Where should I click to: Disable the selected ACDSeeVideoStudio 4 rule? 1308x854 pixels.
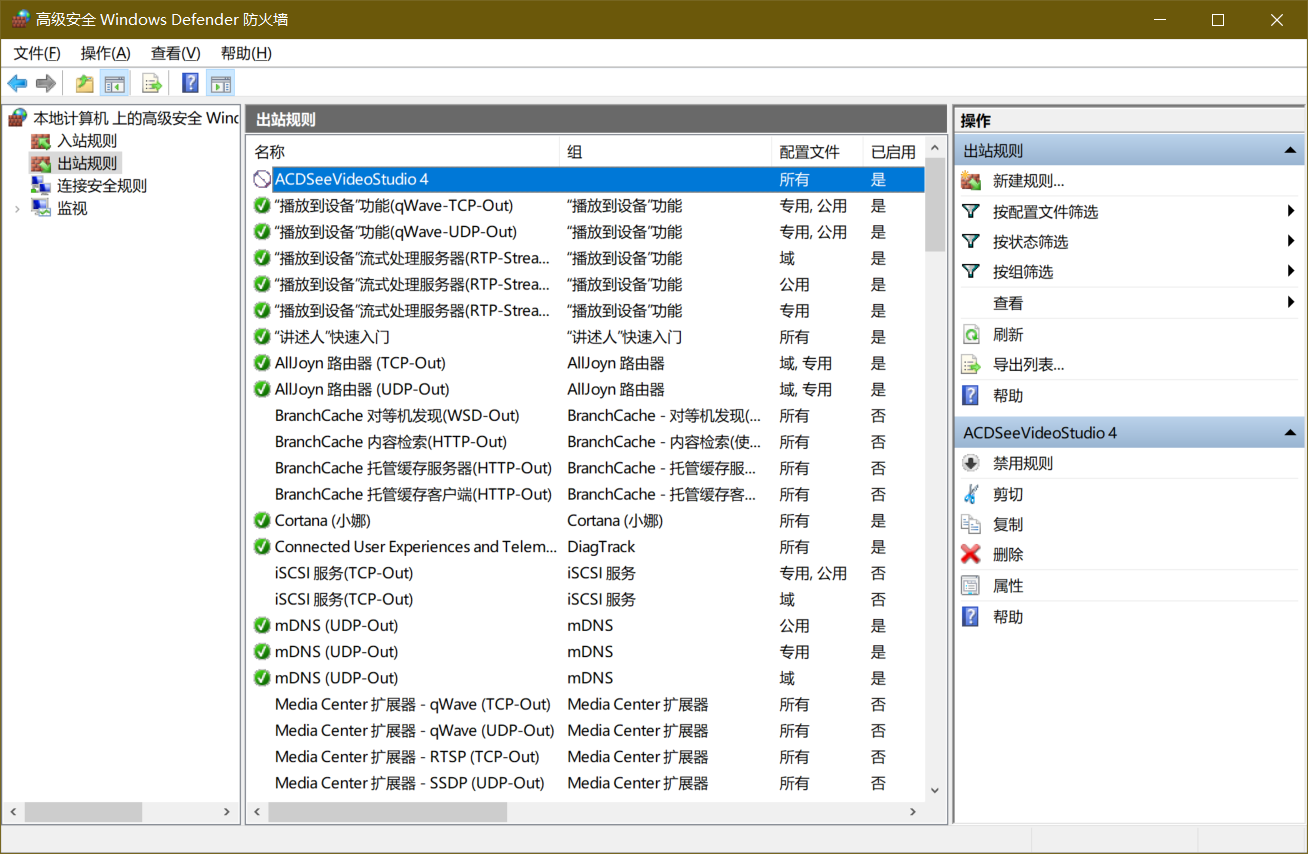[x=1022, y=464]
